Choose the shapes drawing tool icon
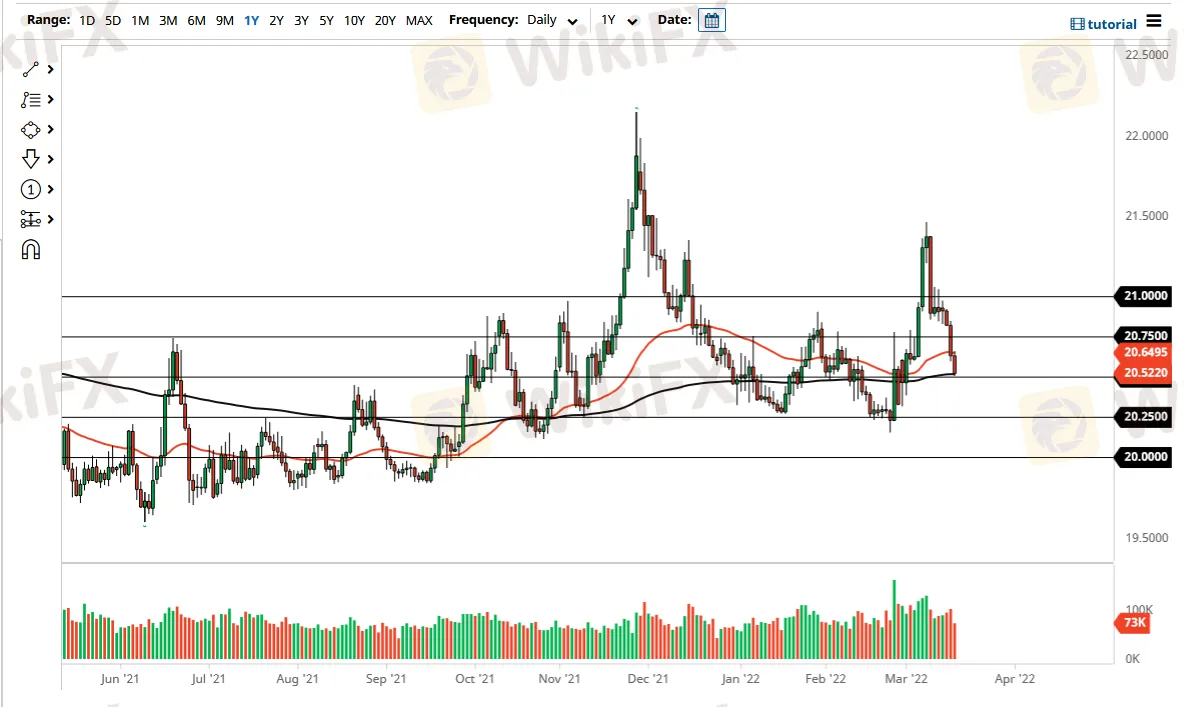The image size is (1184, 707). click(x=30, y=129)
